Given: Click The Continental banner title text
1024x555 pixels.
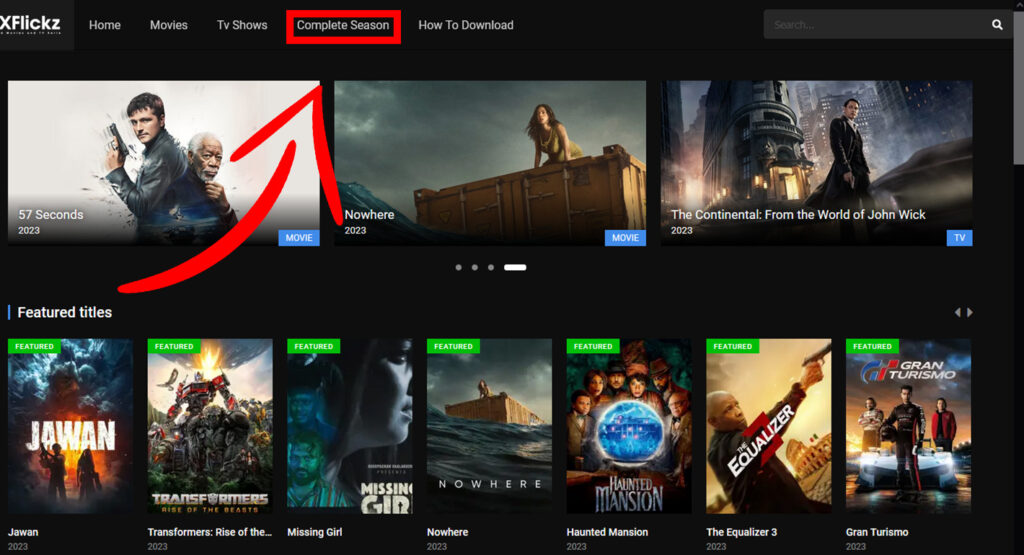Looking at the screenshot, I should click(x=798, y=215).
